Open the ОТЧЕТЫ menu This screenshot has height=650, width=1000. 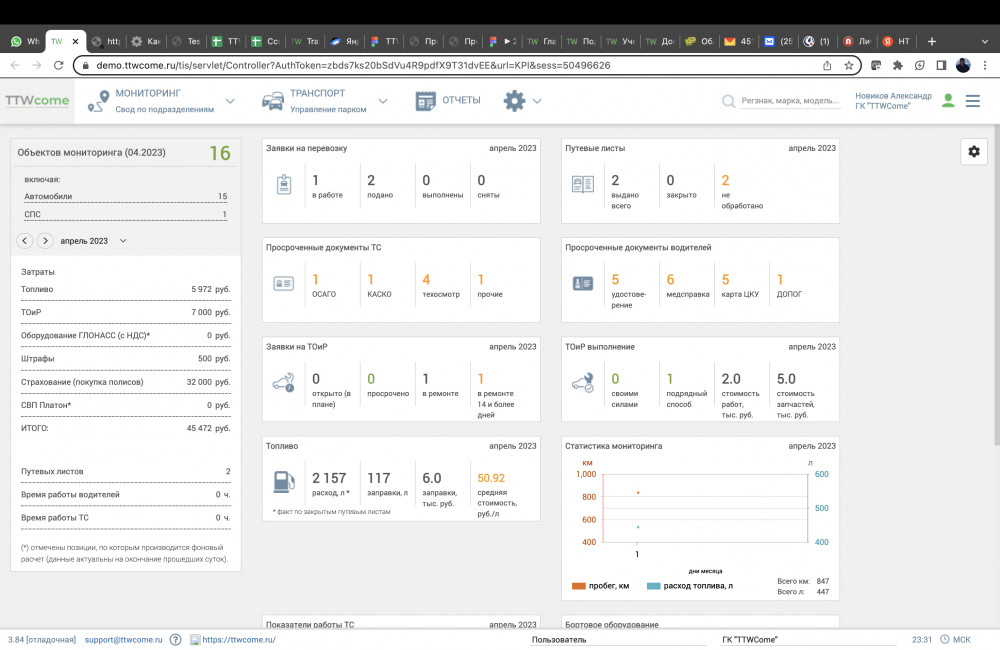pyautogui.click(x=448, y=101)
